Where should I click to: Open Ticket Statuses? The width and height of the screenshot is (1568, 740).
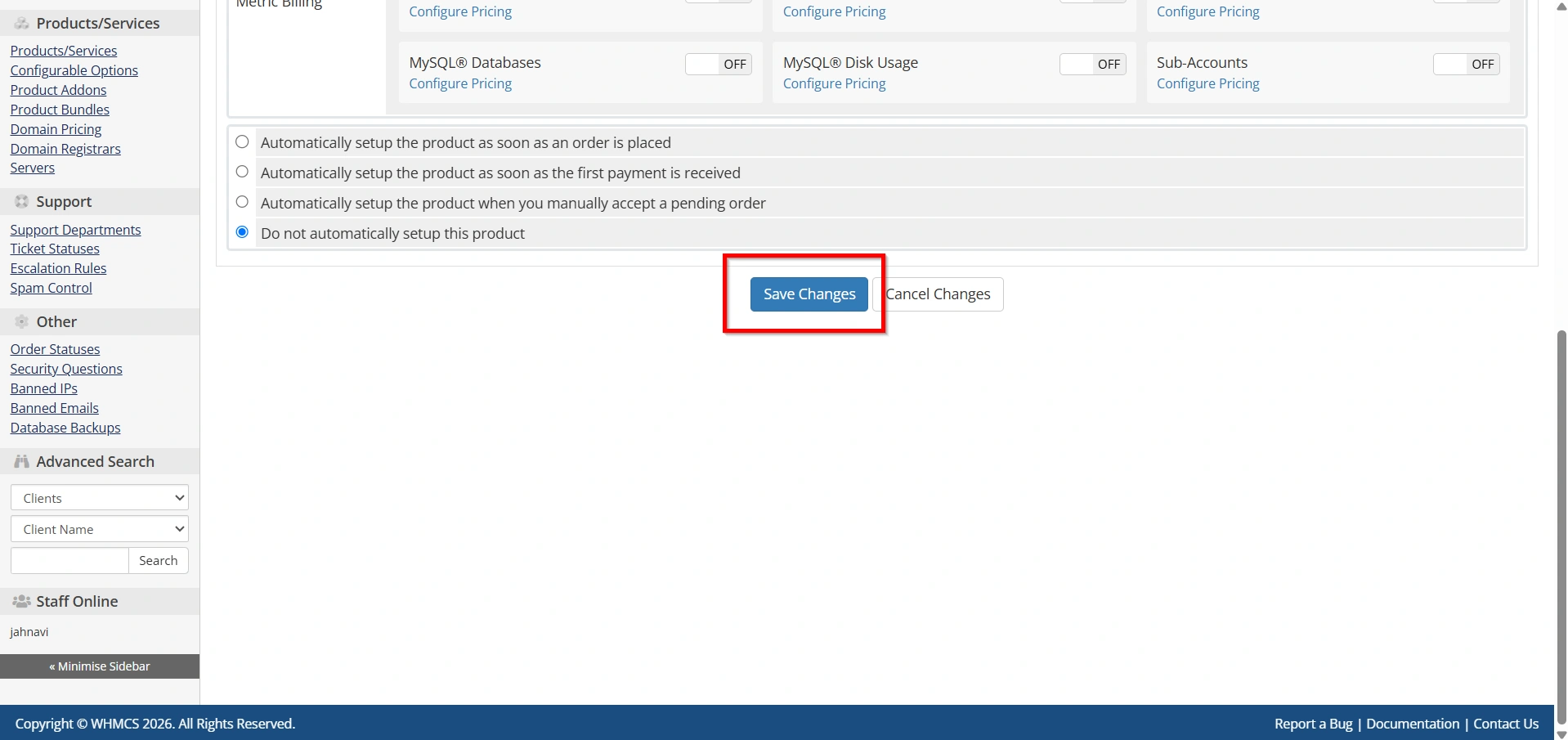[x=55, y=249]
